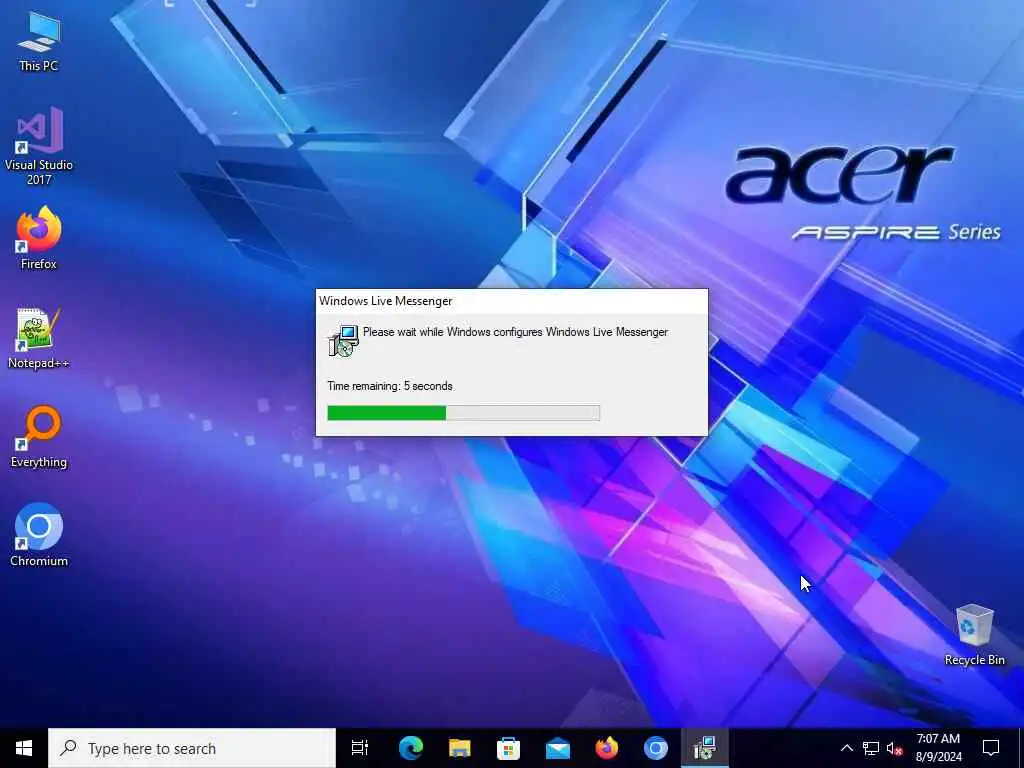
Task: Click the green installation progress bar
Action: (x=464, y=413)
